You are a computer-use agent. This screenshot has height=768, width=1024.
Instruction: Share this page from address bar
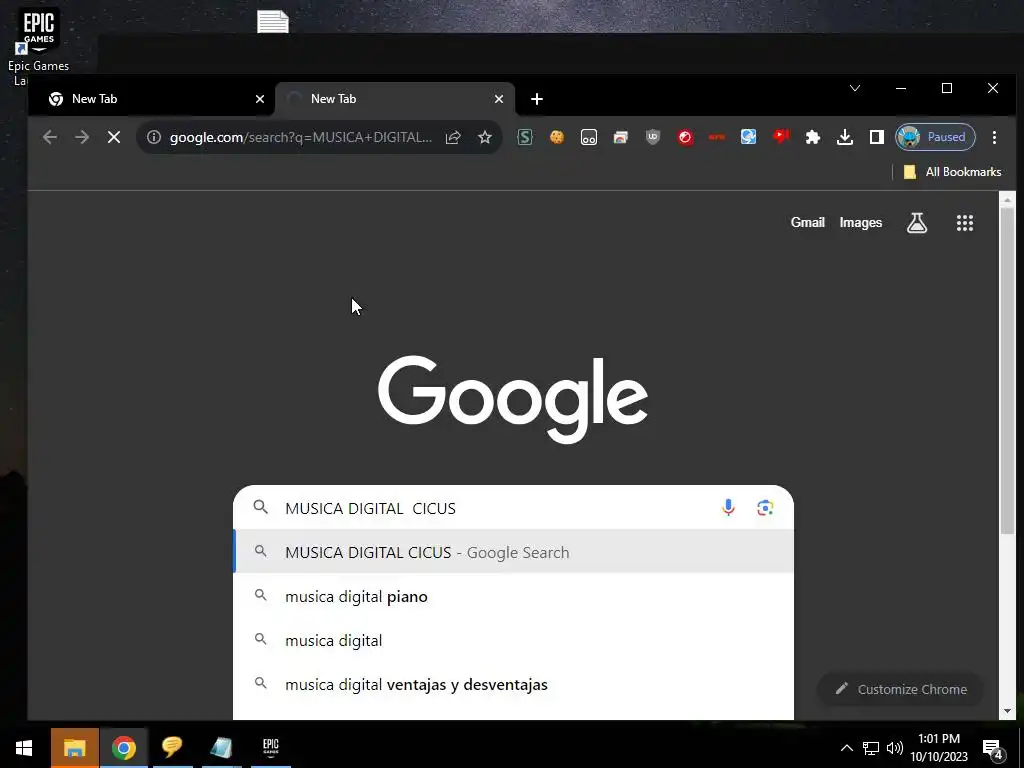pos(453,137)
